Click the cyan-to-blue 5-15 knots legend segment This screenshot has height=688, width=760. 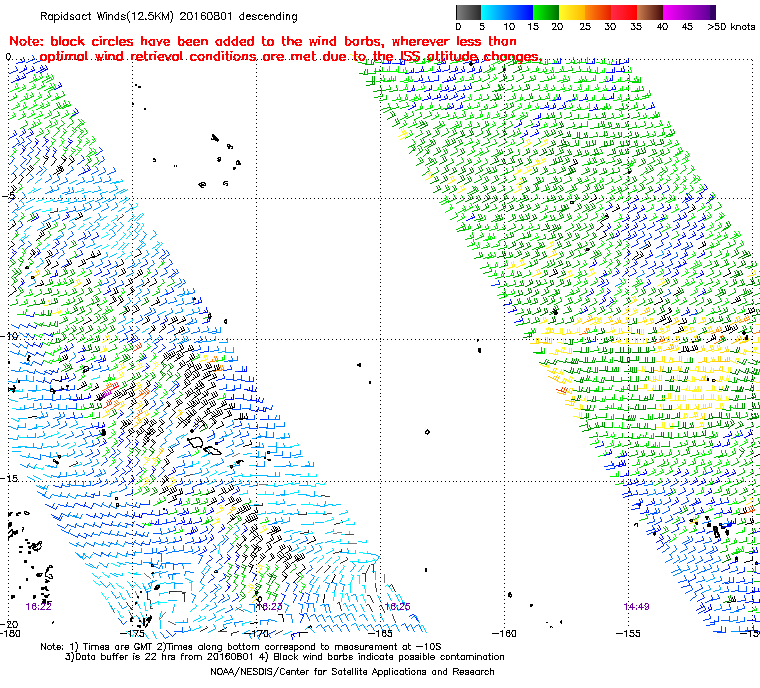tap(507, 12)
